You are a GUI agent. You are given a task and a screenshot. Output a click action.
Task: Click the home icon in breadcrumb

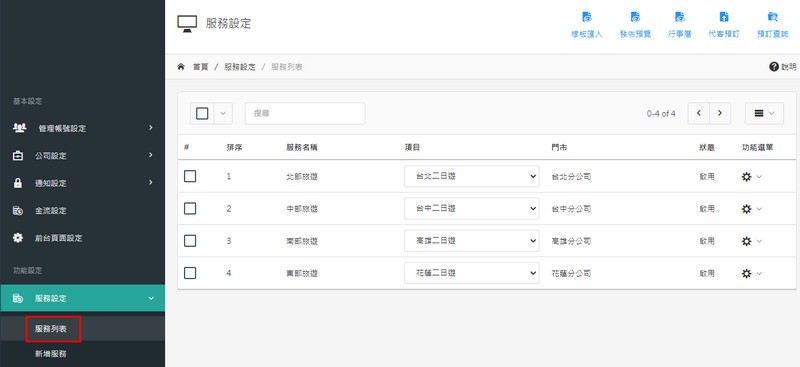click(181, 67)
